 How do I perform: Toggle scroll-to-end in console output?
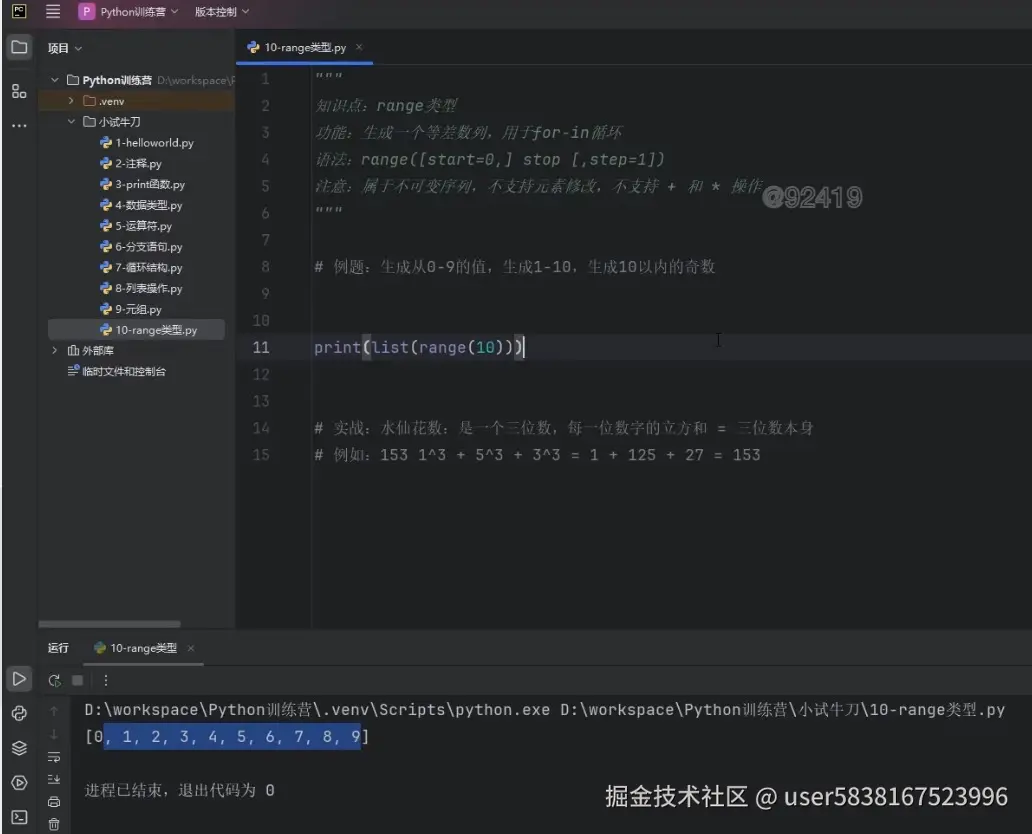coord(54,779)
